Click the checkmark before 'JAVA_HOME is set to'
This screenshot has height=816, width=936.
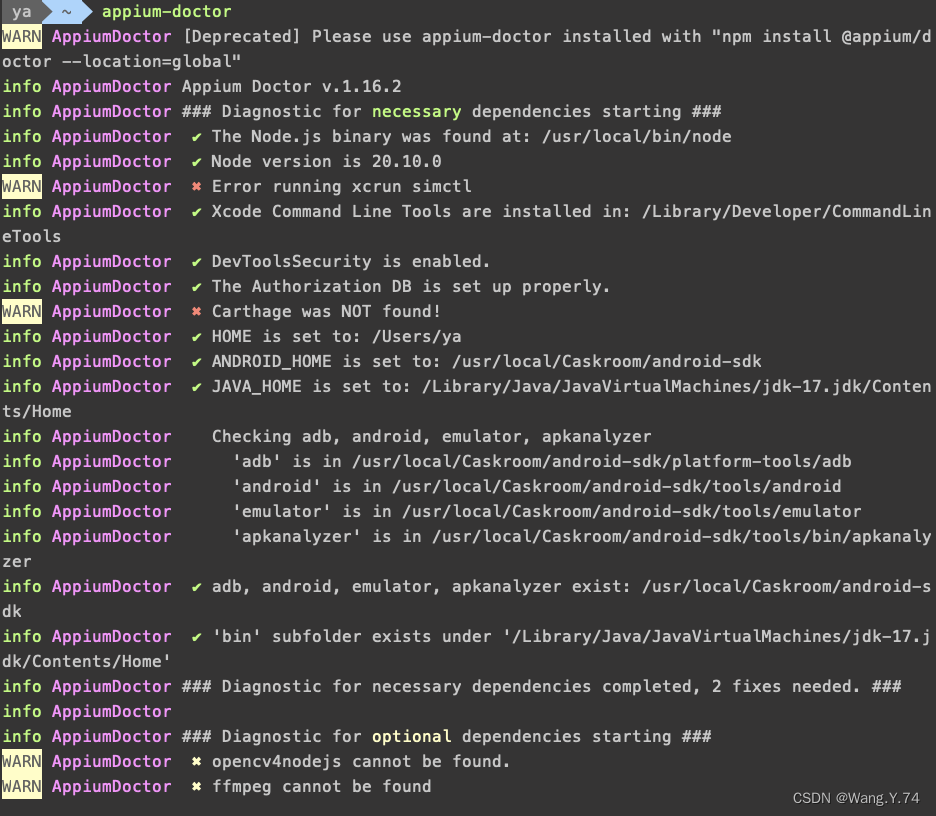pyautogui.click(x=196, y=386)
